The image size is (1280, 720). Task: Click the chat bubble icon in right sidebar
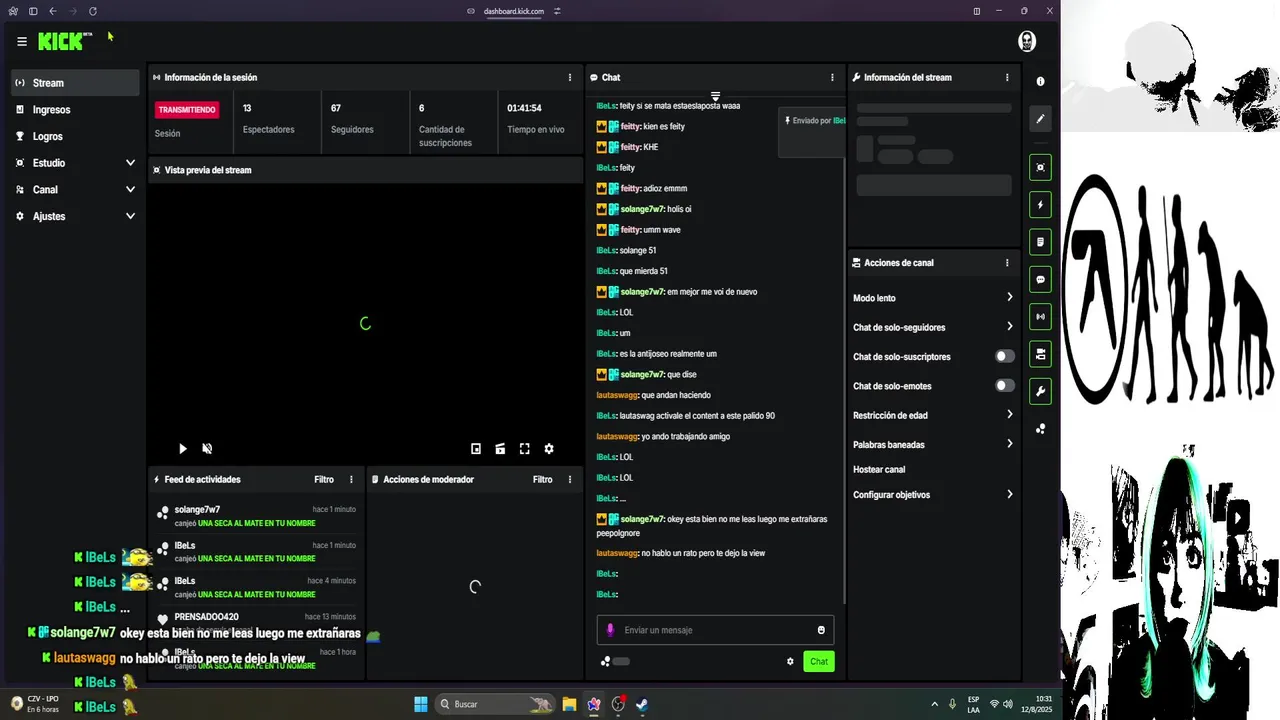point(1040,279)
